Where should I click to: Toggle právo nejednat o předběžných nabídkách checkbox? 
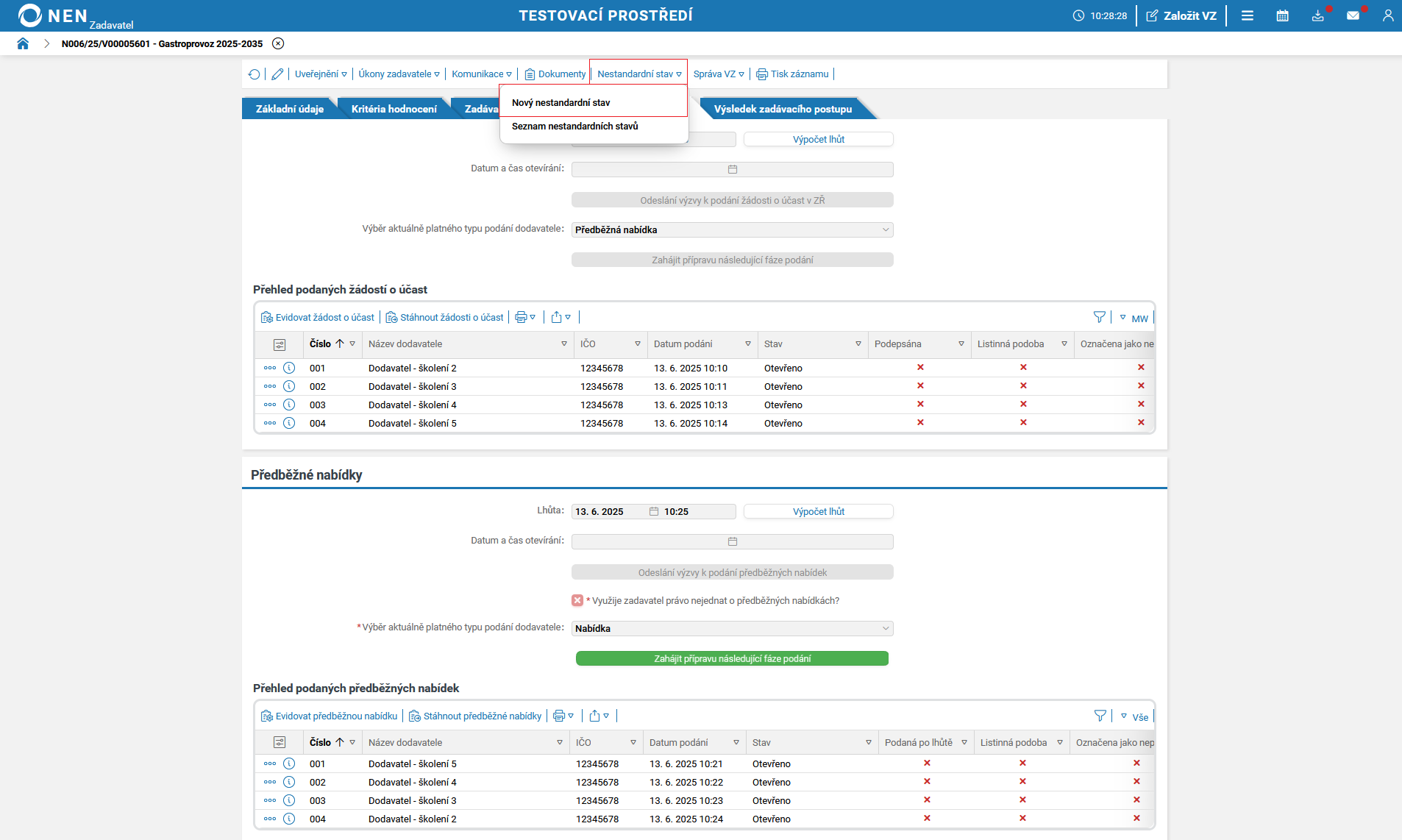tap(577, 600)
